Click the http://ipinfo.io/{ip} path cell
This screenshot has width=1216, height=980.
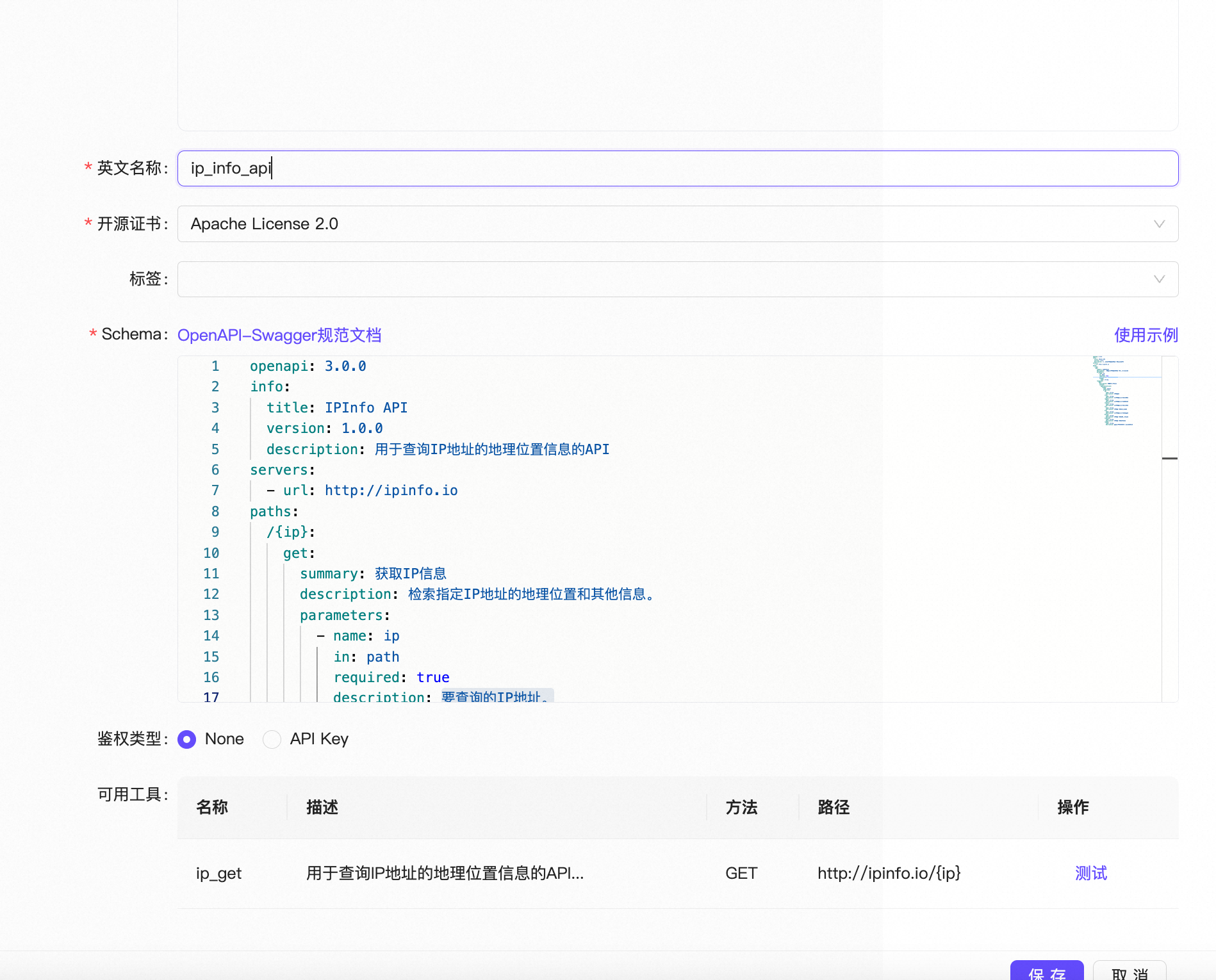point(889,873)
